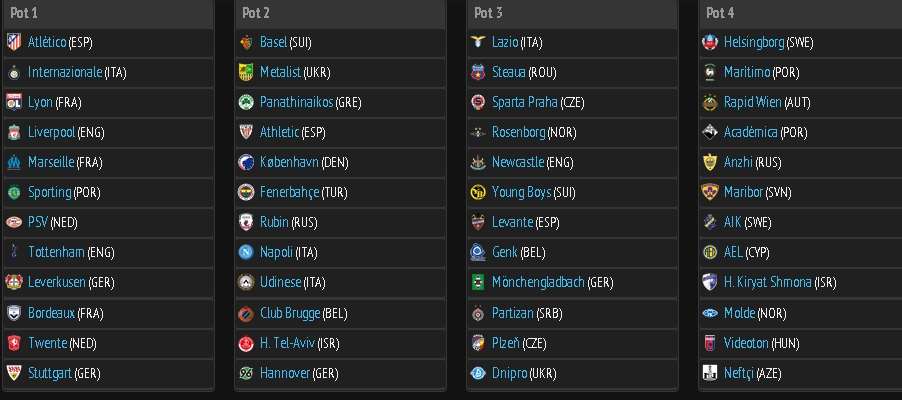Click the Hannover club crest icon

pos(246,373)
